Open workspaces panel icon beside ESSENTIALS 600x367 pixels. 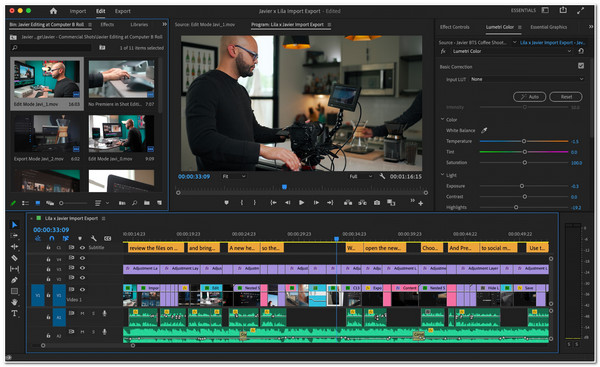tap(545, 10)
